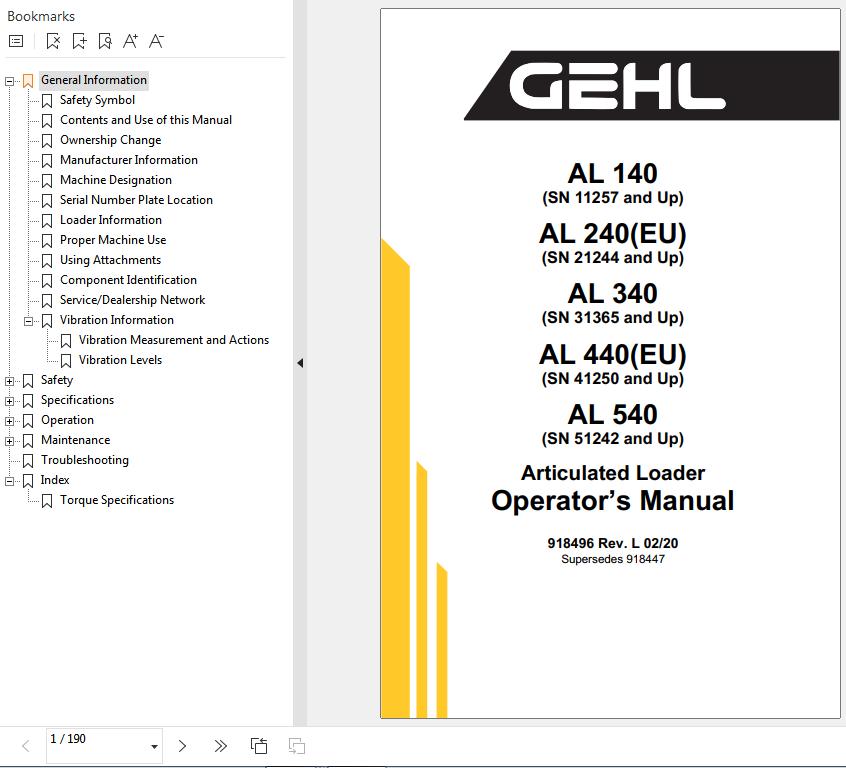846x768 pixels.
Task: Collapse the Index bookmark section
Action: [9, 481]
